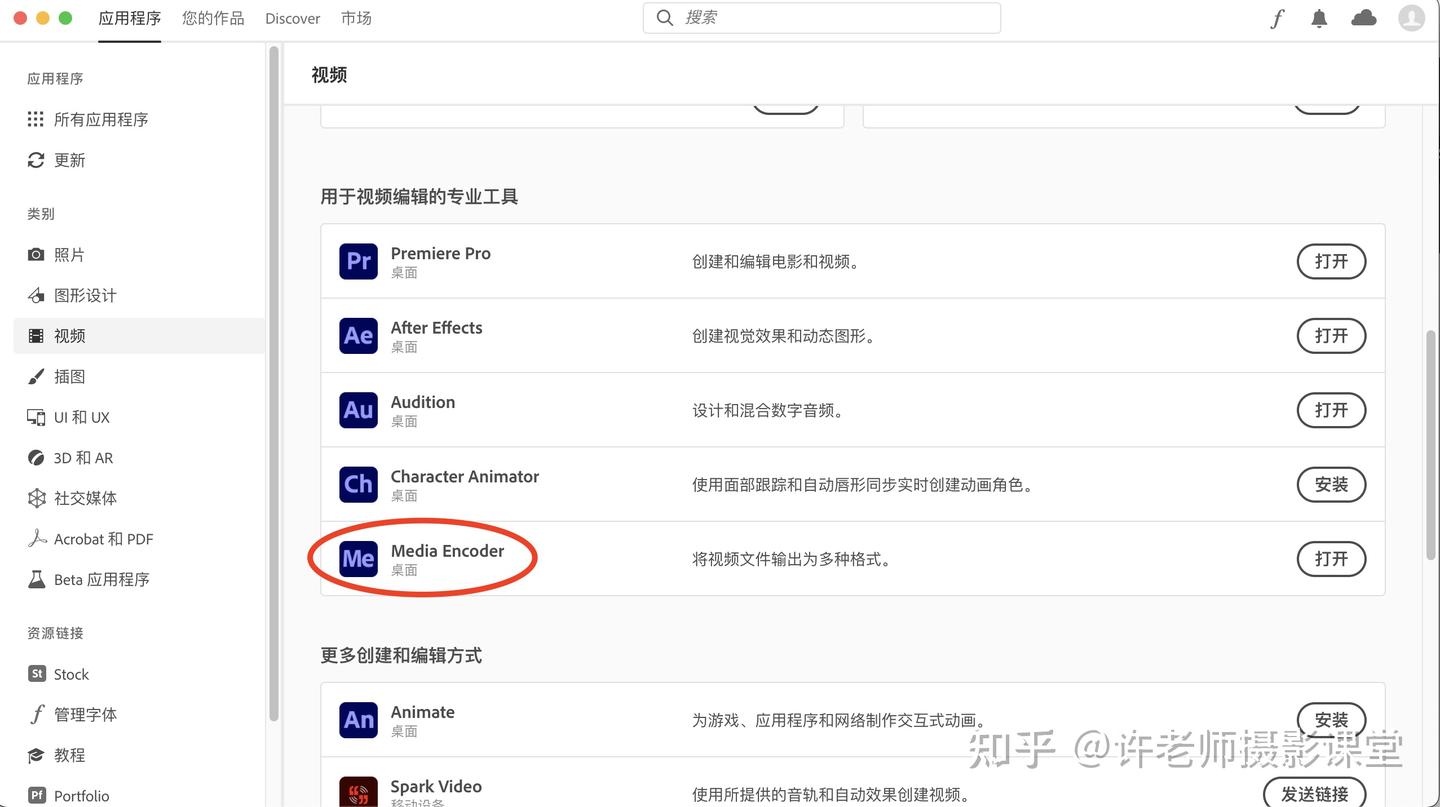
Task: Click the user account avatar icon
Action: pos(1411,17)
